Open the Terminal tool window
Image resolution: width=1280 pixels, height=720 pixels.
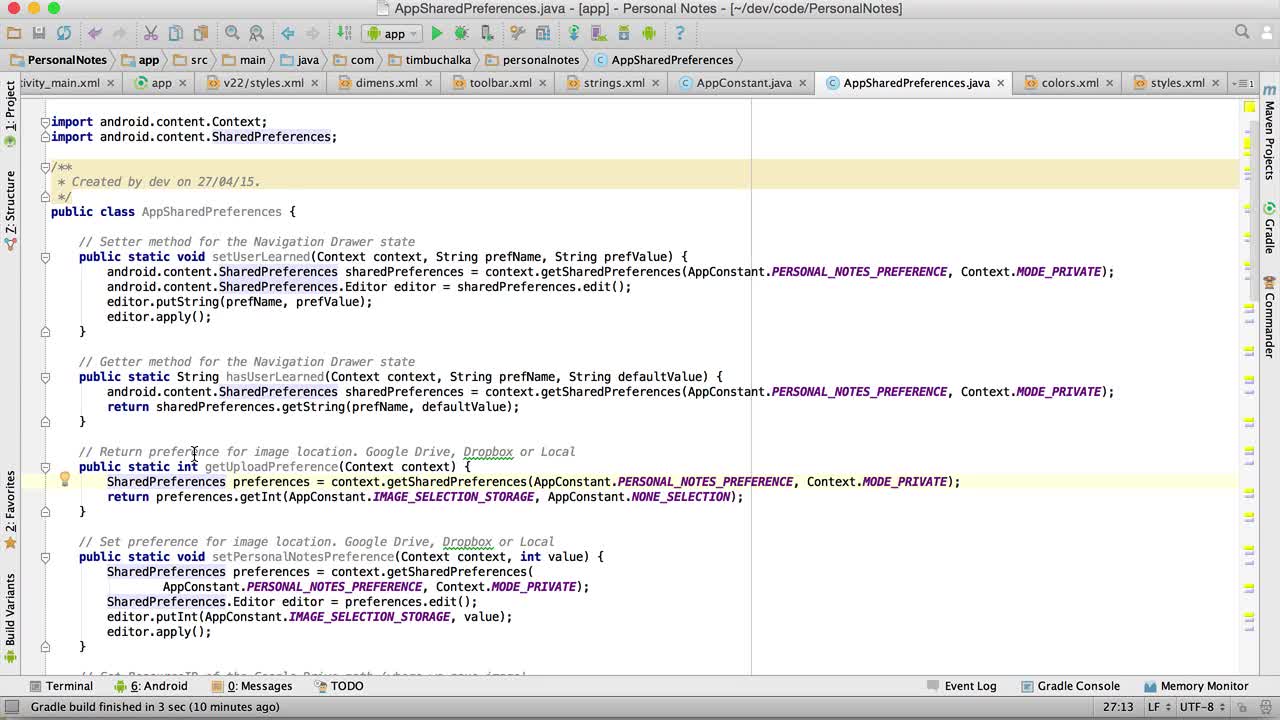coord(61,686)
